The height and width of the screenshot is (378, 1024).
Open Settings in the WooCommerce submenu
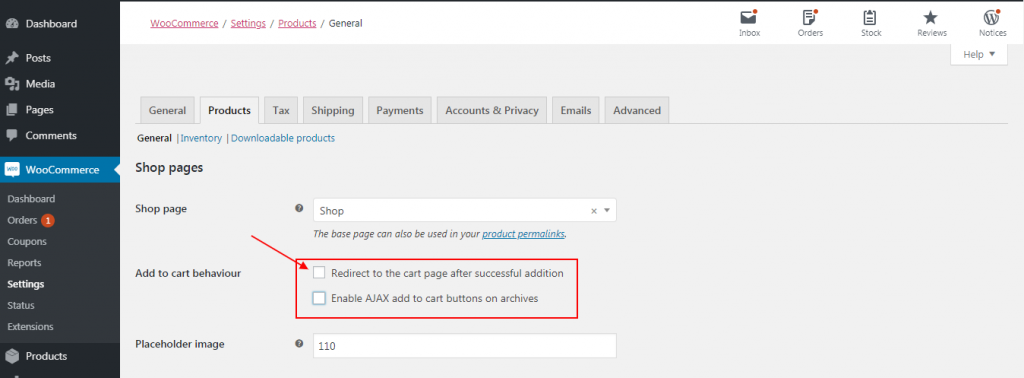tap(25, 285)
